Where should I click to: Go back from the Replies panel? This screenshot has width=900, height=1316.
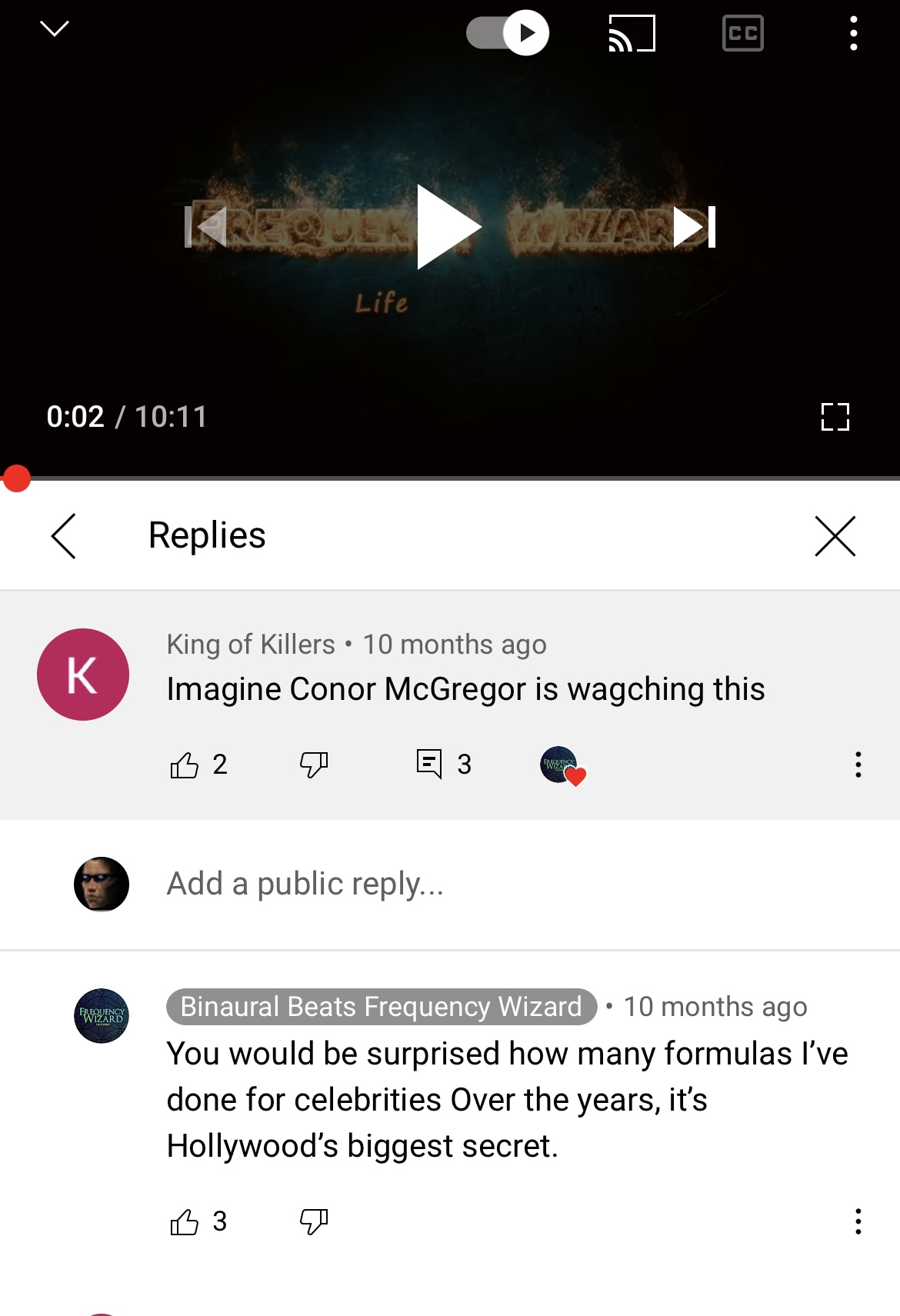[63, 536]
